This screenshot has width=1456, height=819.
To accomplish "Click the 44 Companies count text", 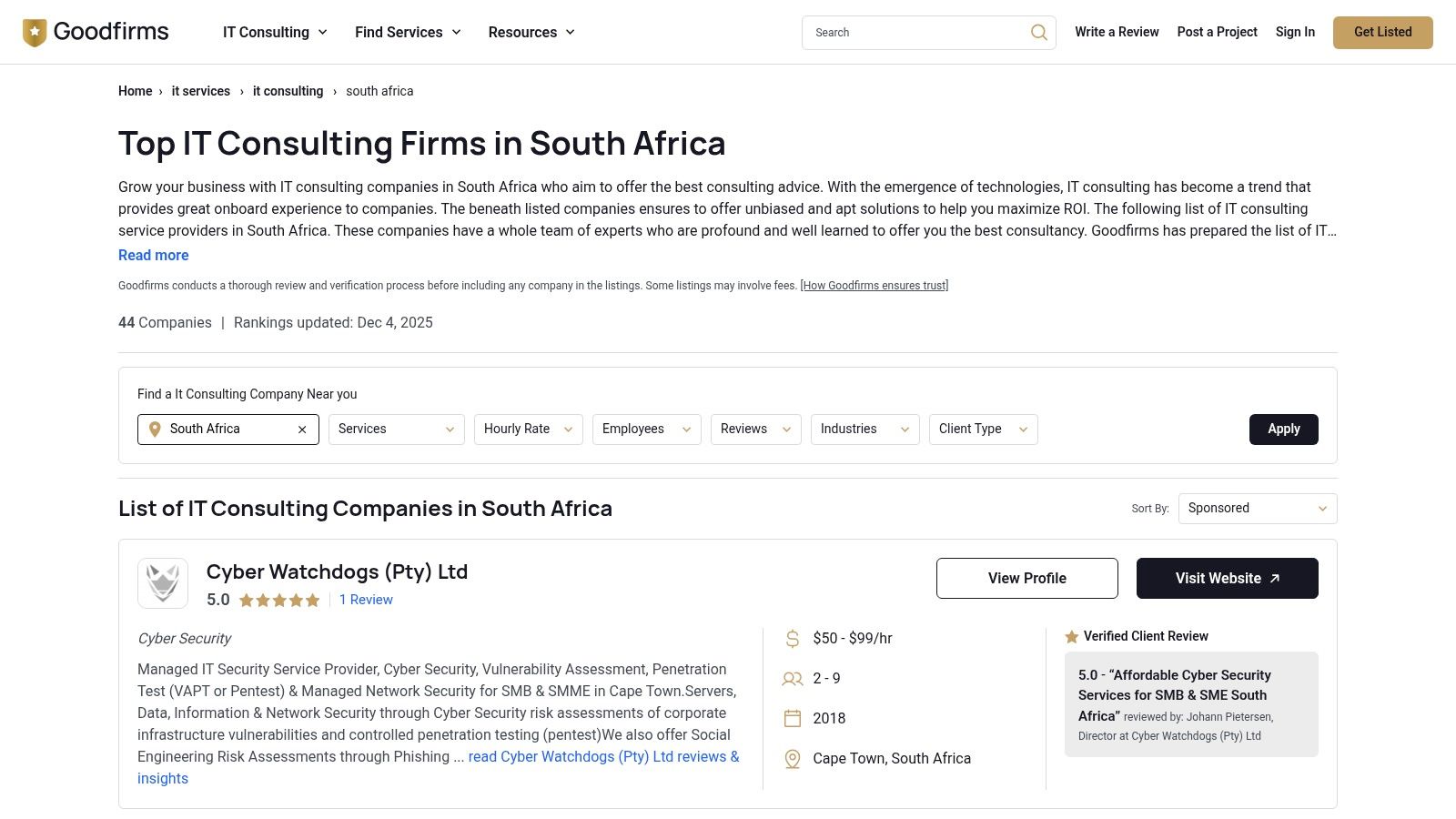I will click(x=165, y=323).
